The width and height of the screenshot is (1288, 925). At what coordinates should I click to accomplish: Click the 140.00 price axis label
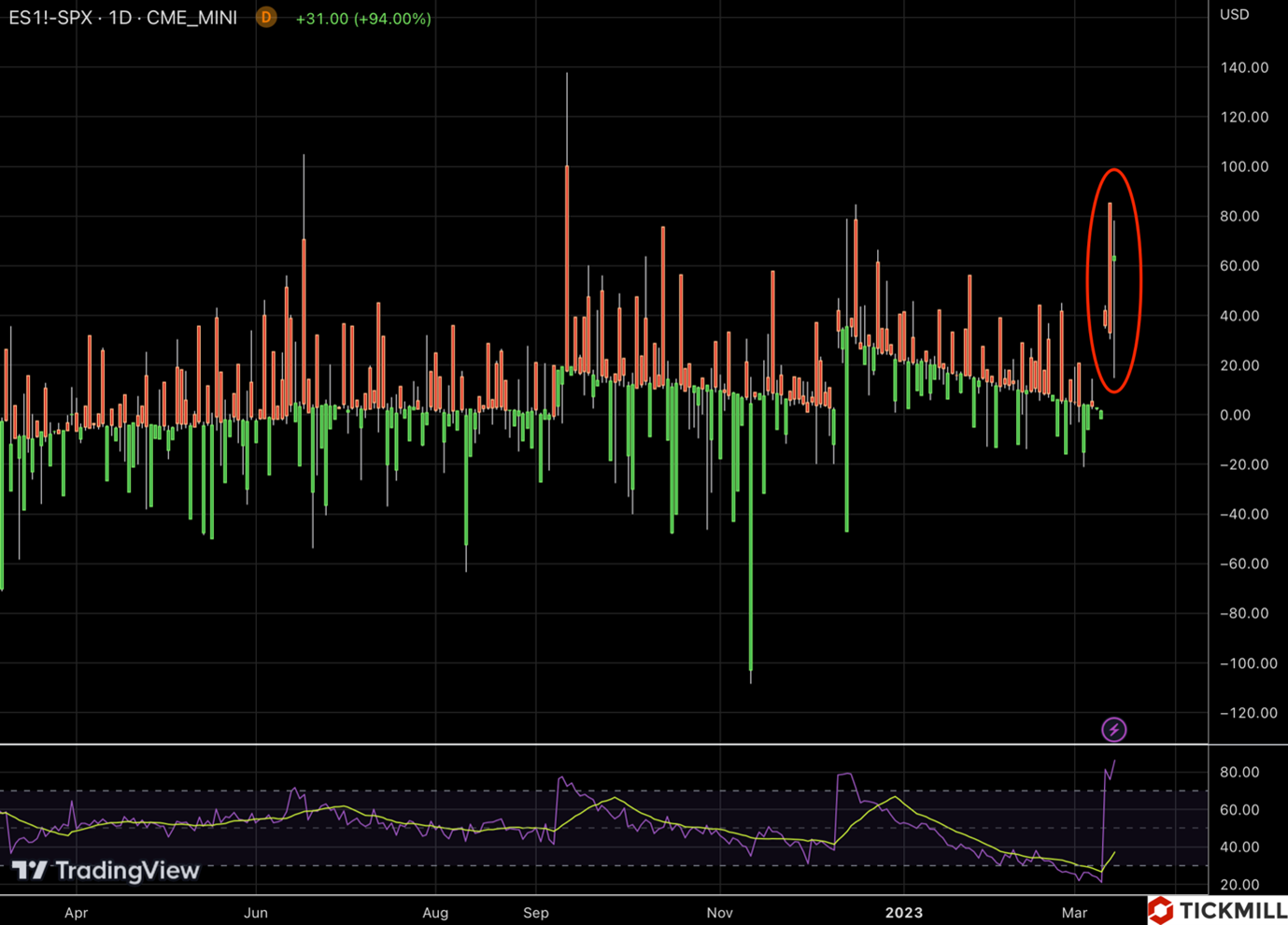1244,67
